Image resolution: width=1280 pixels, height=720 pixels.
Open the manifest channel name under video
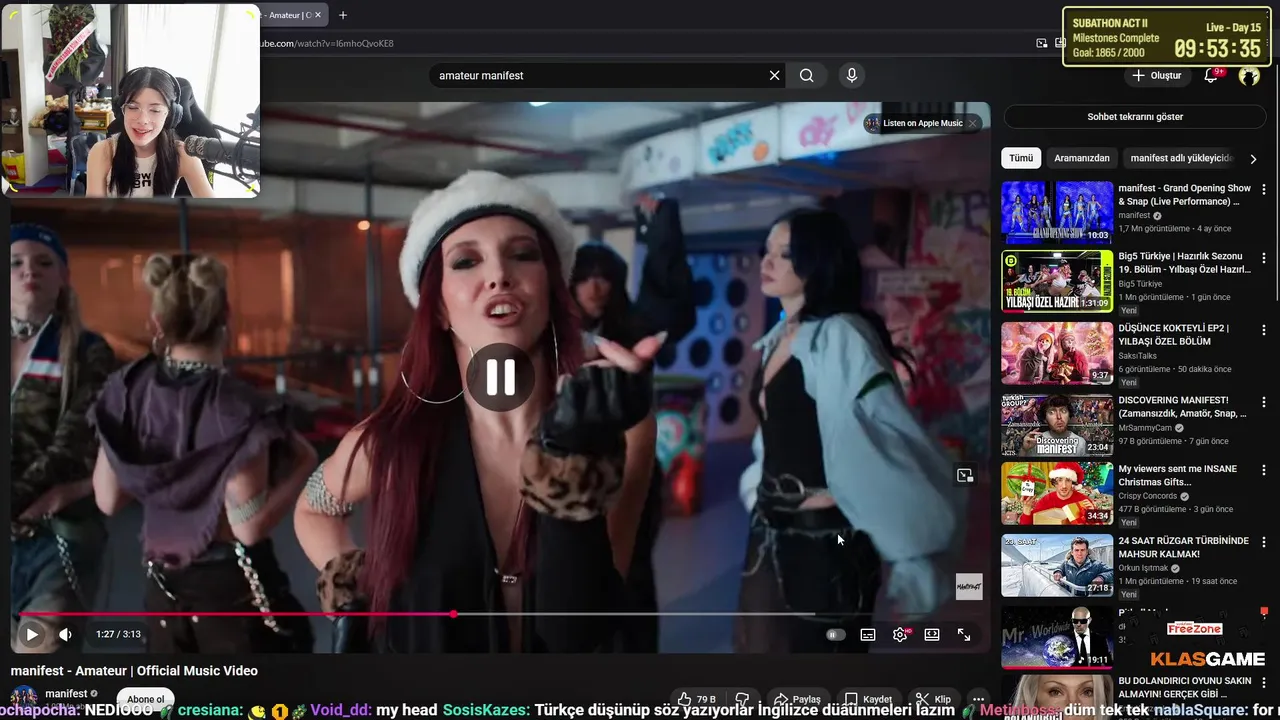tap(66, 693)
